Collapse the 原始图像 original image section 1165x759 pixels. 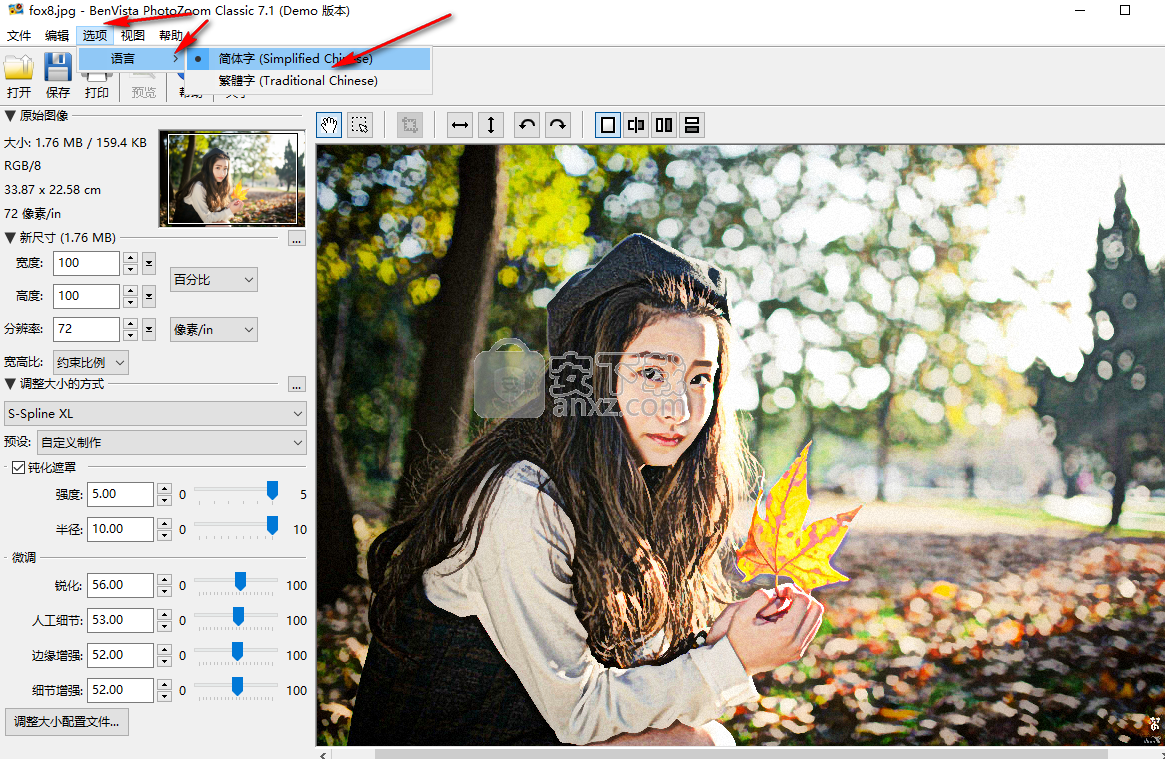pos(10,116)
